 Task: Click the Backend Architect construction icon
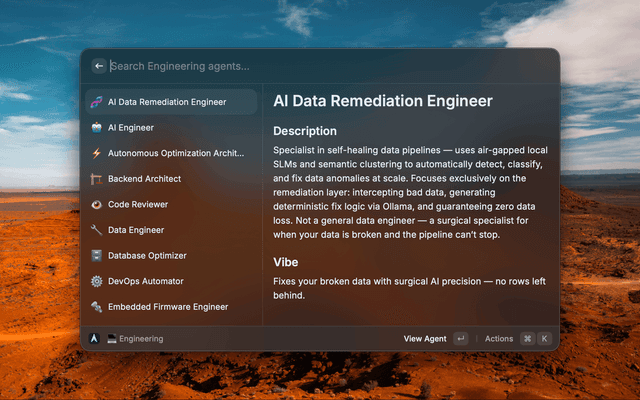tap(97, 179)
